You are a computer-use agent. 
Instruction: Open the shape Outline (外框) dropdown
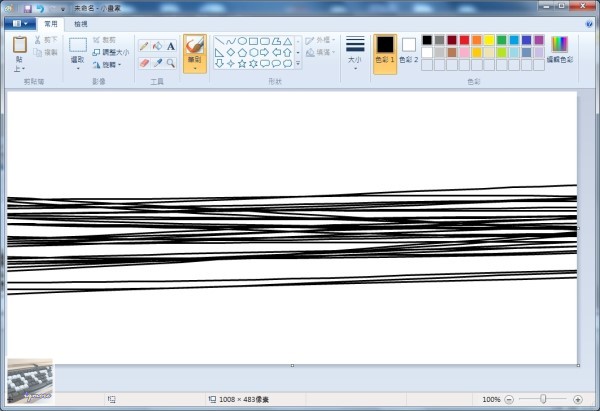pyautogui.click(x=320, y=40)
